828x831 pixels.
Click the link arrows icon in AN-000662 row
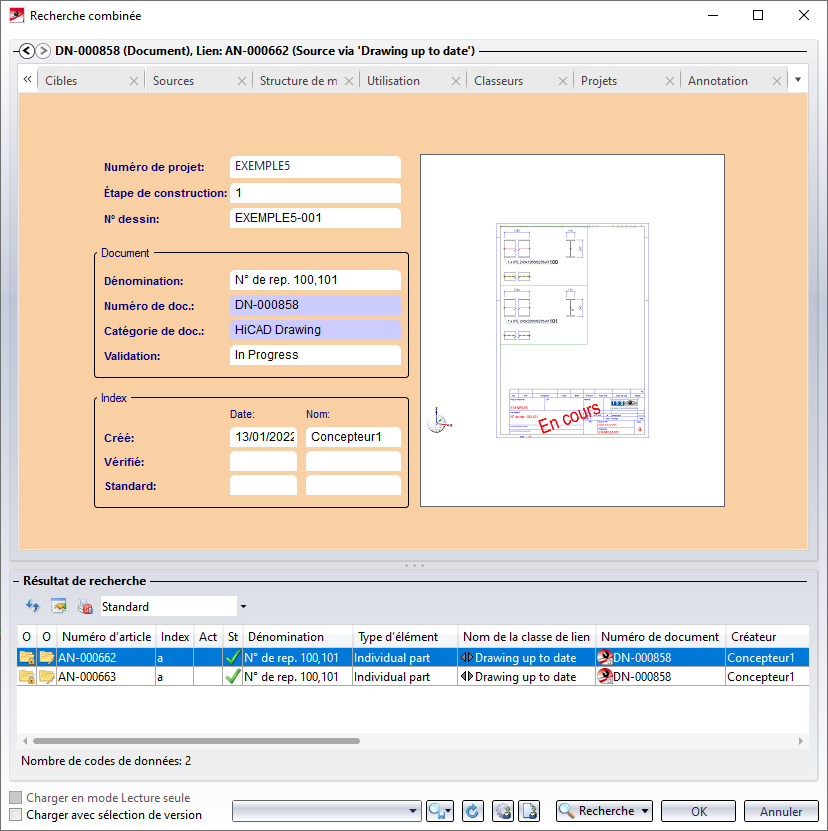pyautogui.click(x=466, y=658)
